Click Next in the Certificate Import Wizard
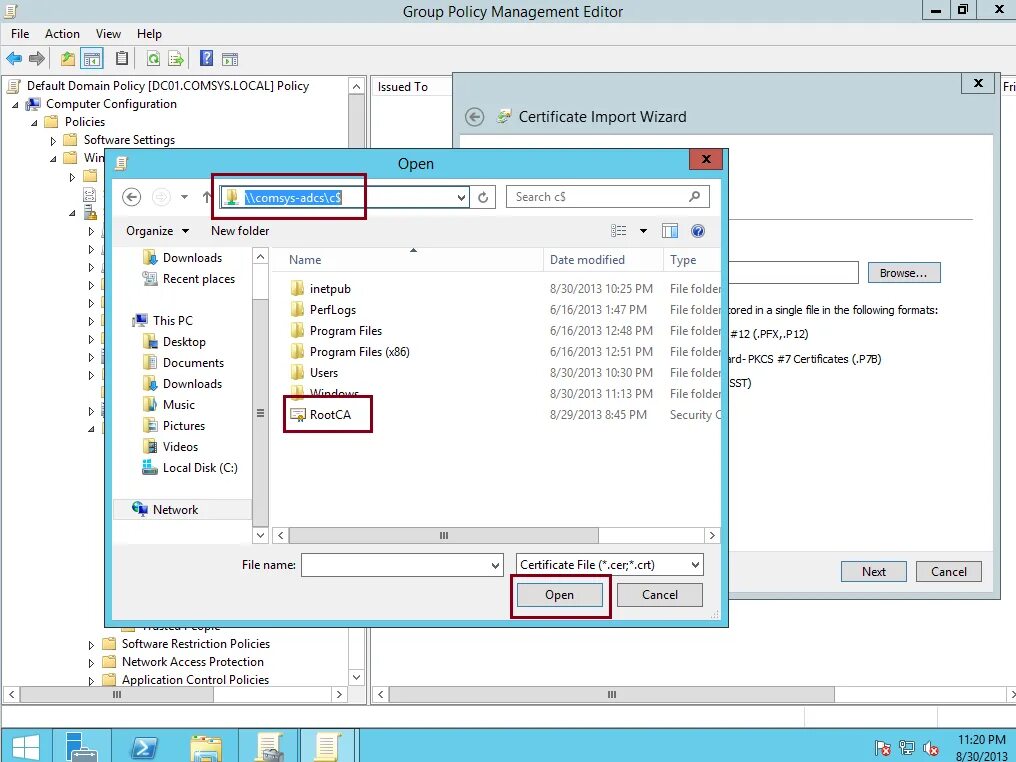The height and width of the screenshot is (762, 1016). click(873, 572)
